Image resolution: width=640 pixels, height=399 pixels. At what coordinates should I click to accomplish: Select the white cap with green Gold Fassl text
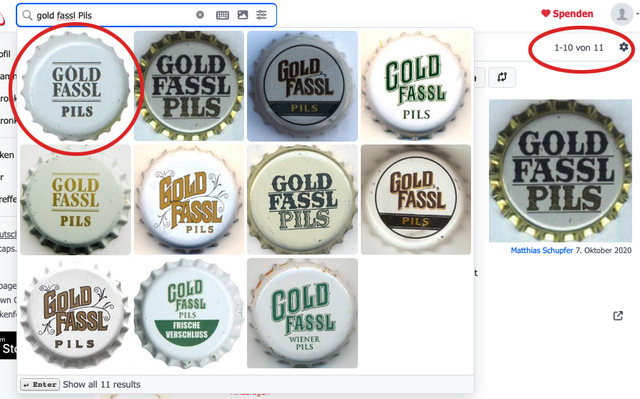click(x=416, y=86)
